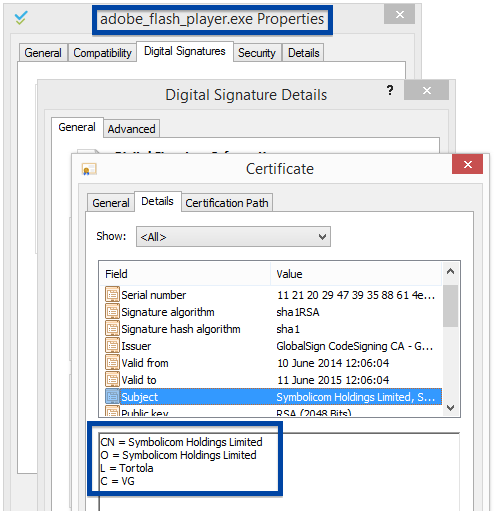This screenshot has width=496, height=511.
Task: Click the L = Tortola line
Action: (127, 468)
